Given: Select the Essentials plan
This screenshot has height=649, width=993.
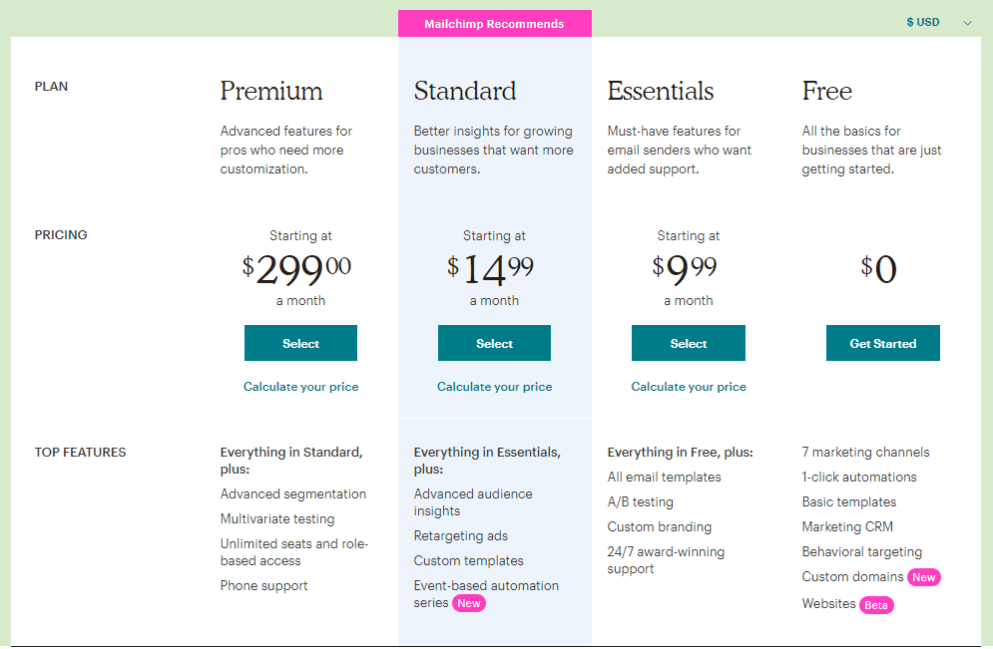Looking at the screenshot, I should click(x=688, y=342).
